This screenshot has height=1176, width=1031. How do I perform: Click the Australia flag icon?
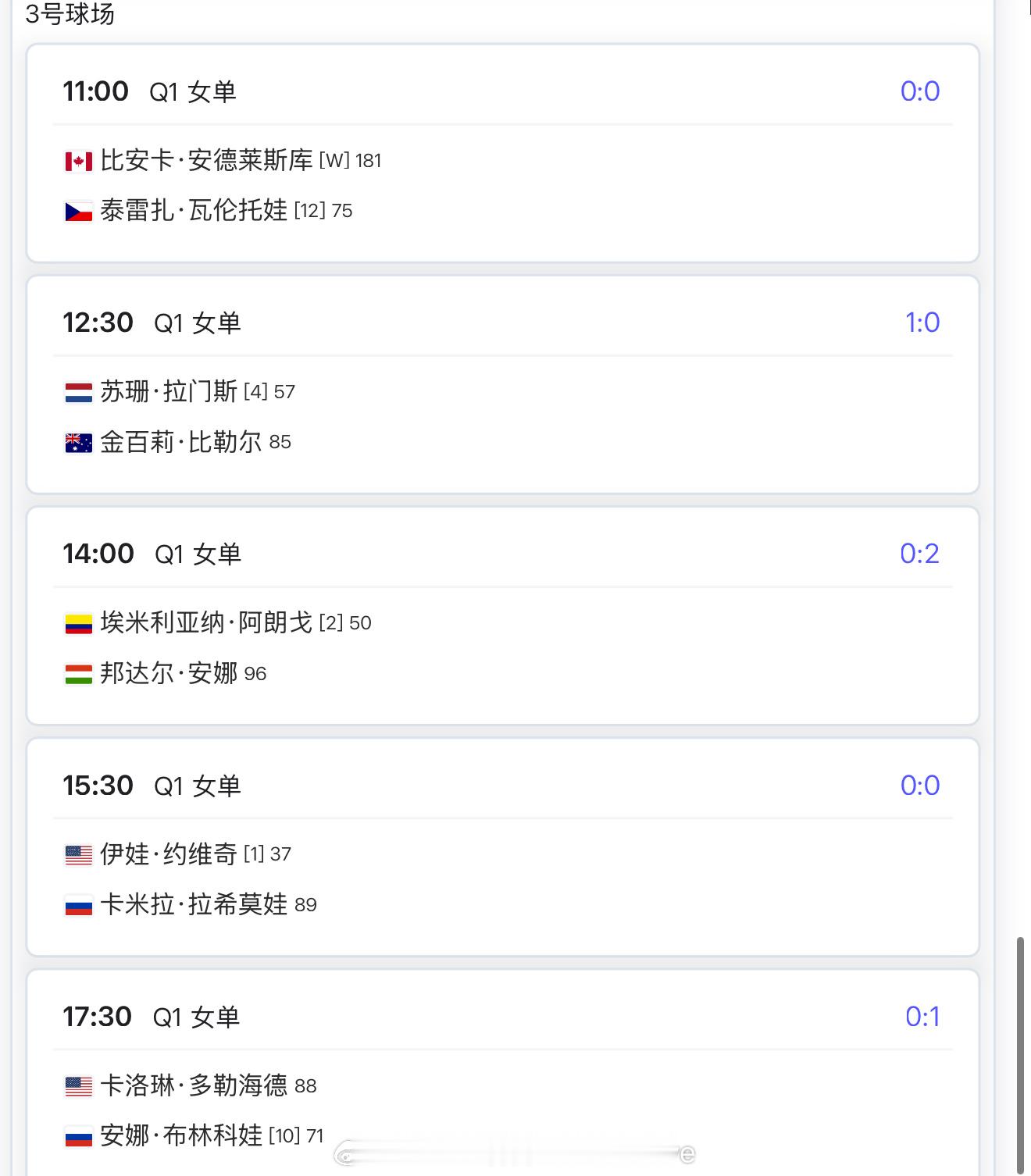pos(78,444)
